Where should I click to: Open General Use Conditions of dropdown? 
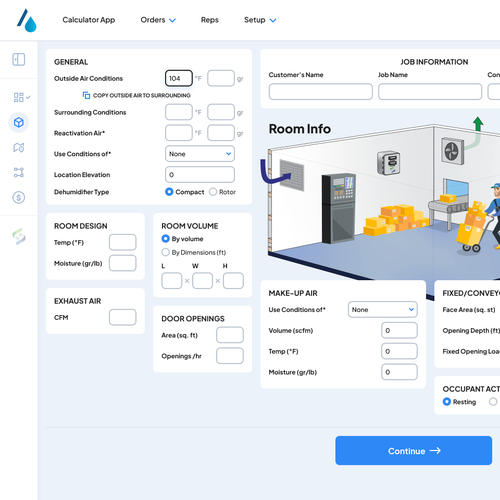[x=200, y=154]
